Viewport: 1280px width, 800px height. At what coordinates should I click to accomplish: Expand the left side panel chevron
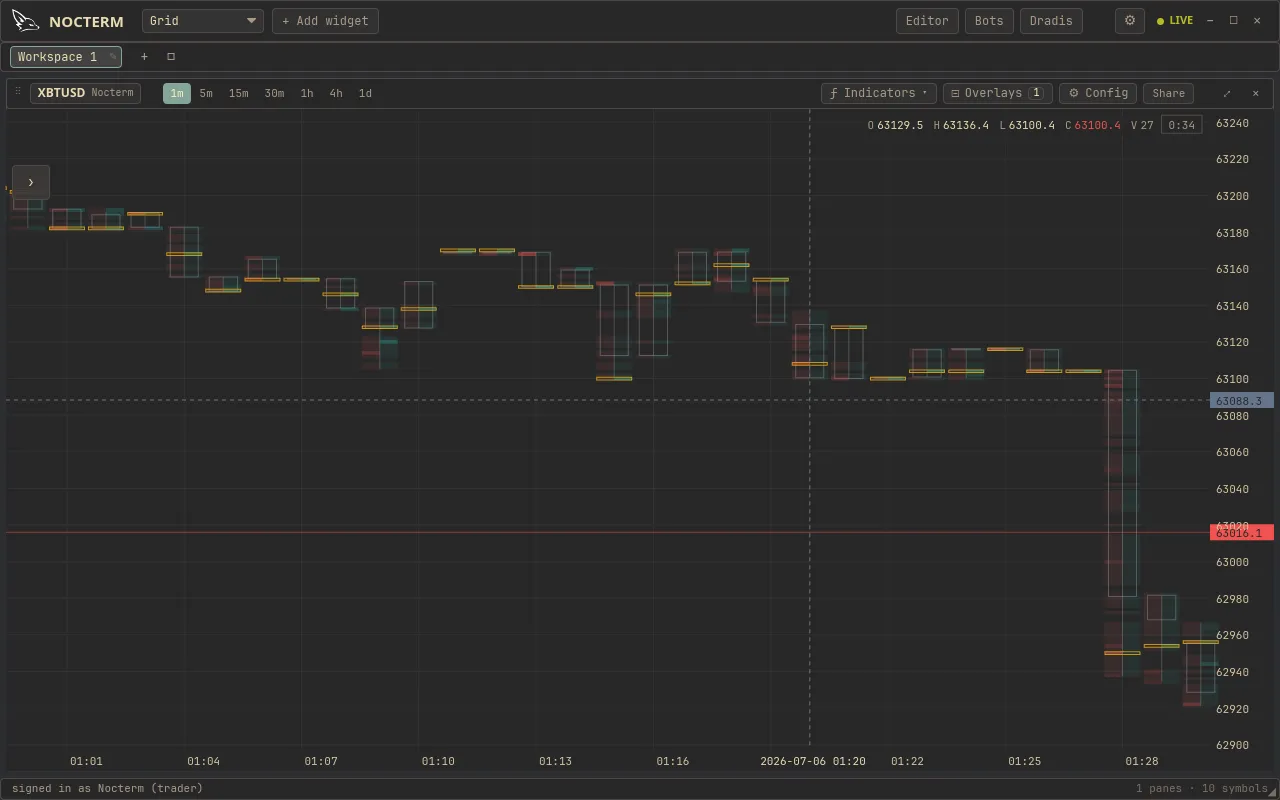click(31, 182)
